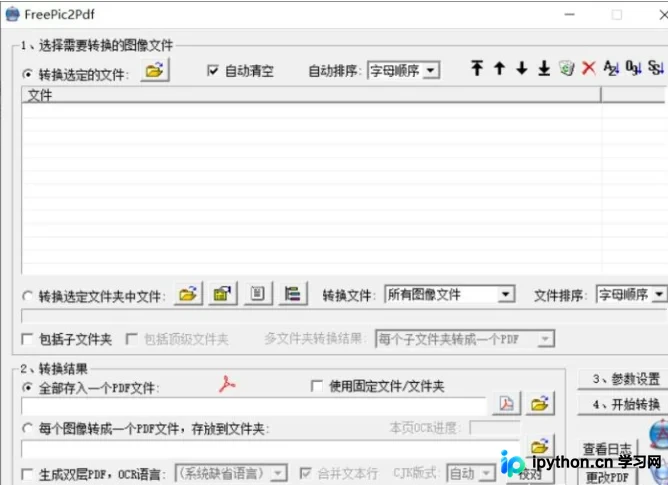
Task: Browse for a folder next to 转换选定文件夹中文件
Action: point(188,294)
